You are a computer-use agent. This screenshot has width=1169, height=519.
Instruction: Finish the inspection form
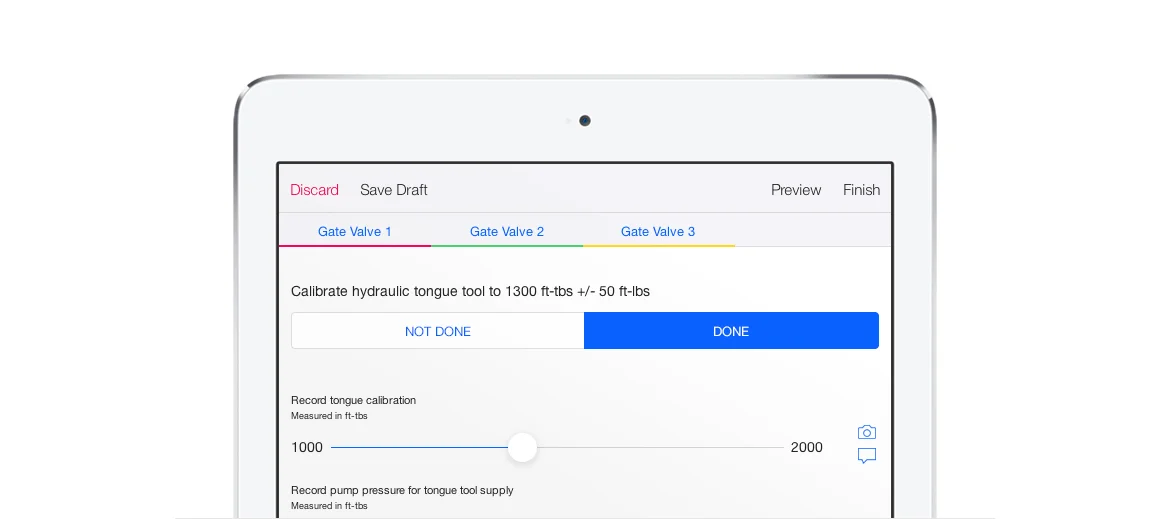click(x=861, y=190)
